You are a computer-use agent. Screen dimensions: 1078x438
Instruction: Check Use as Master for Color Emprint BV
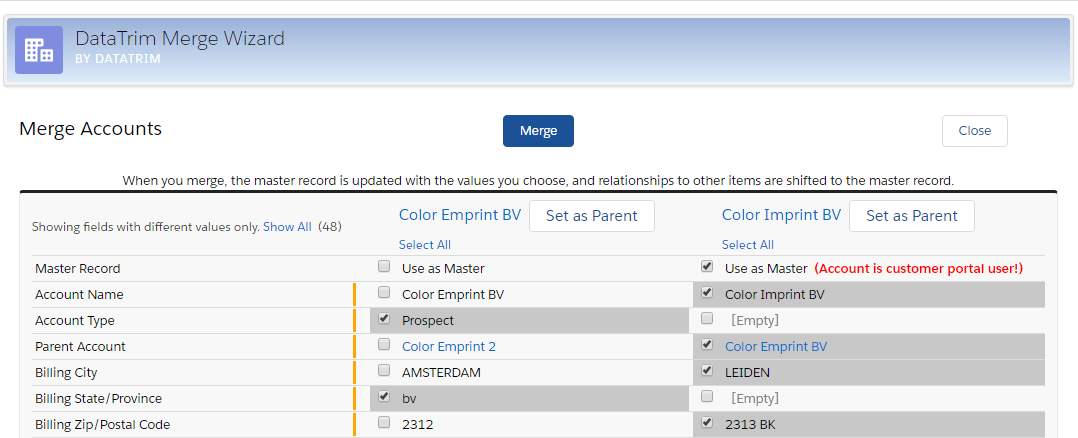[x=384, y=267]
